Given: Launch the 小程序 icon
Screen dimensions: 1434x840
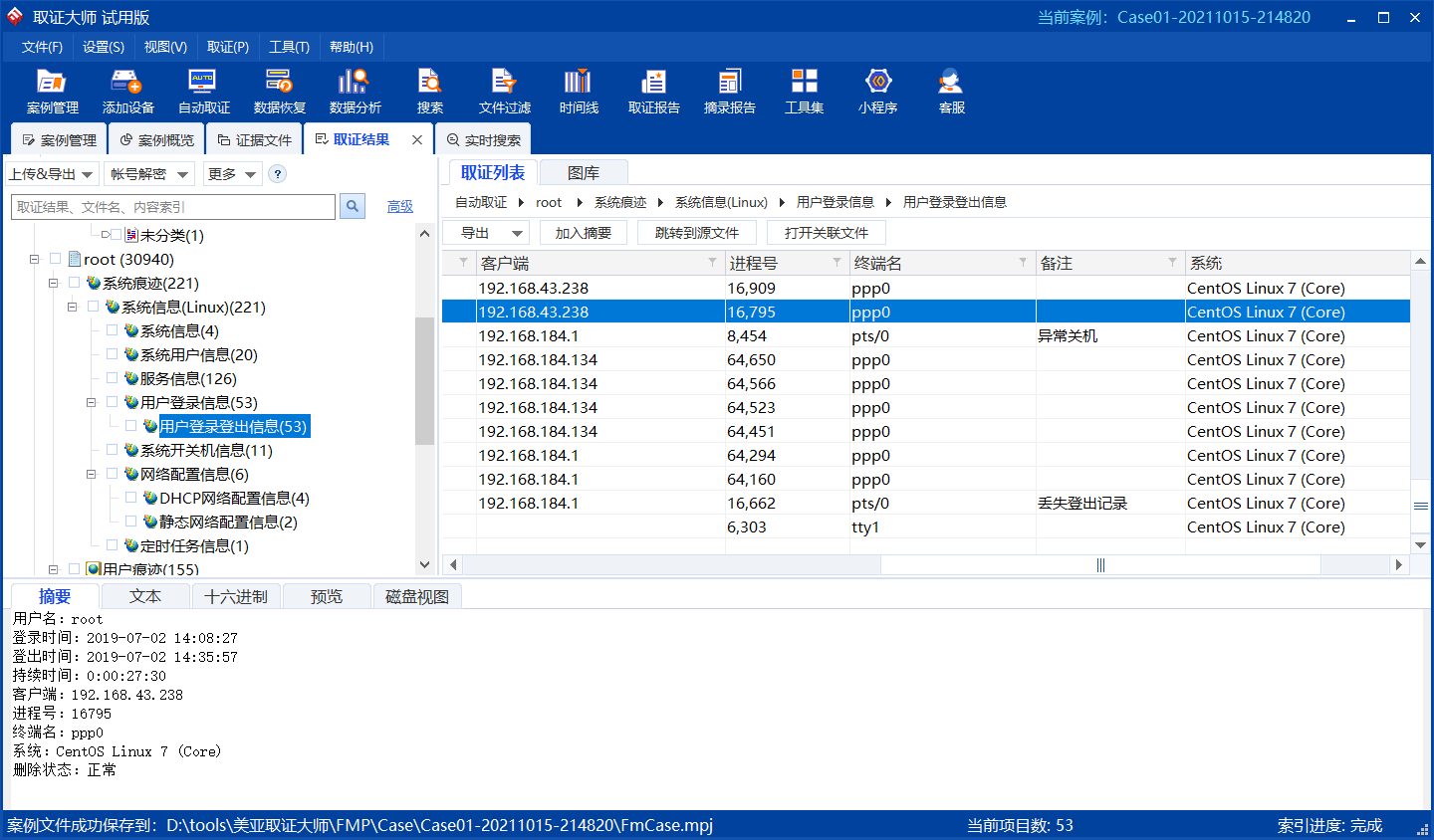Looking at the screenshot, I should coord(877,91).
